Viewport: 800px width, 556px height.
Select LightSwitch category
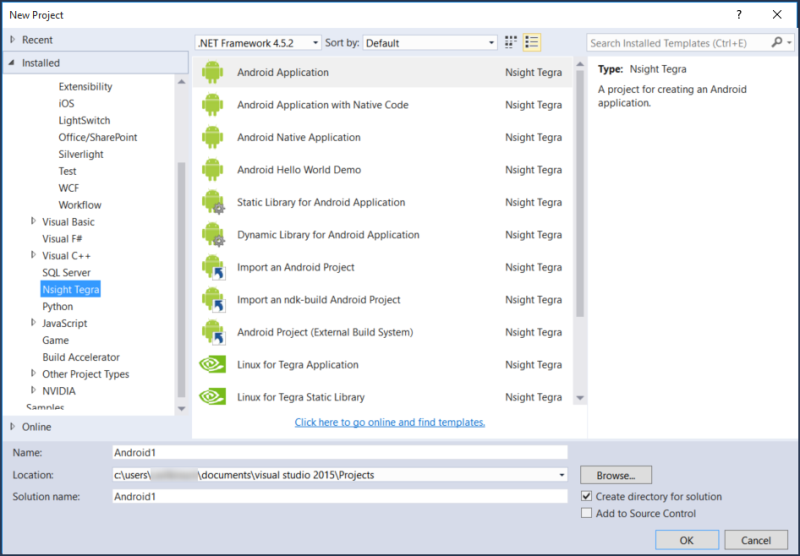tap(84, 120)
